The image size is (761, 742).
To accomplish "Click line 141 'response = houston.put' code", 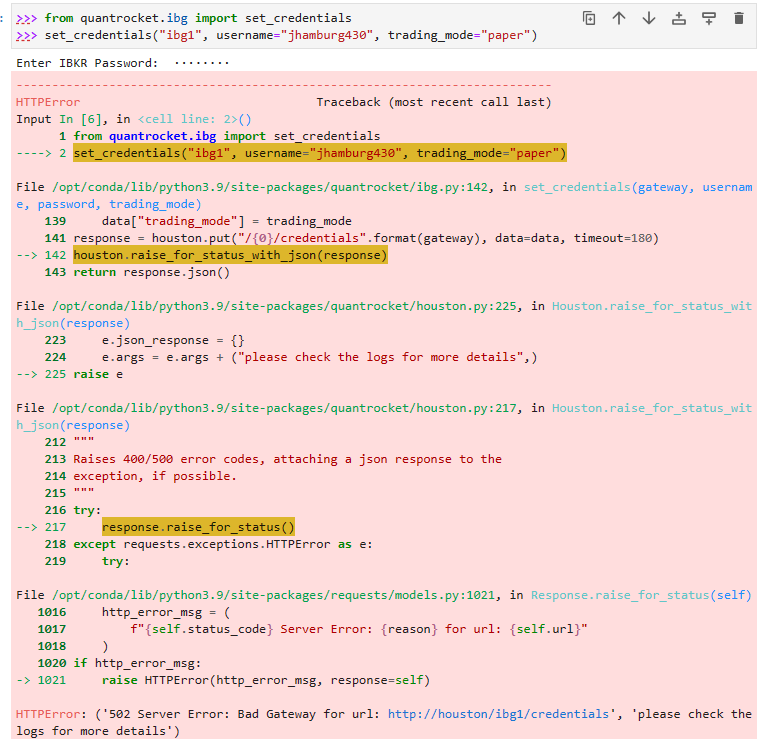I will pyautogui.click(x=366, y=238).
